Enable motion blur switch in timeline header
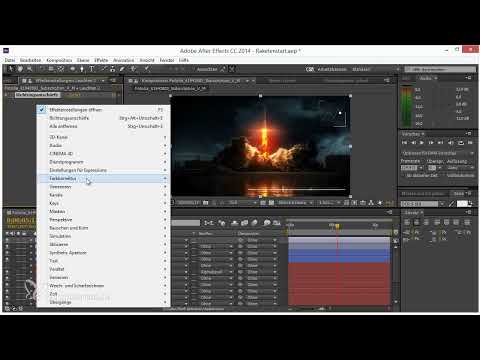480x360 pixels. (254, 223)
